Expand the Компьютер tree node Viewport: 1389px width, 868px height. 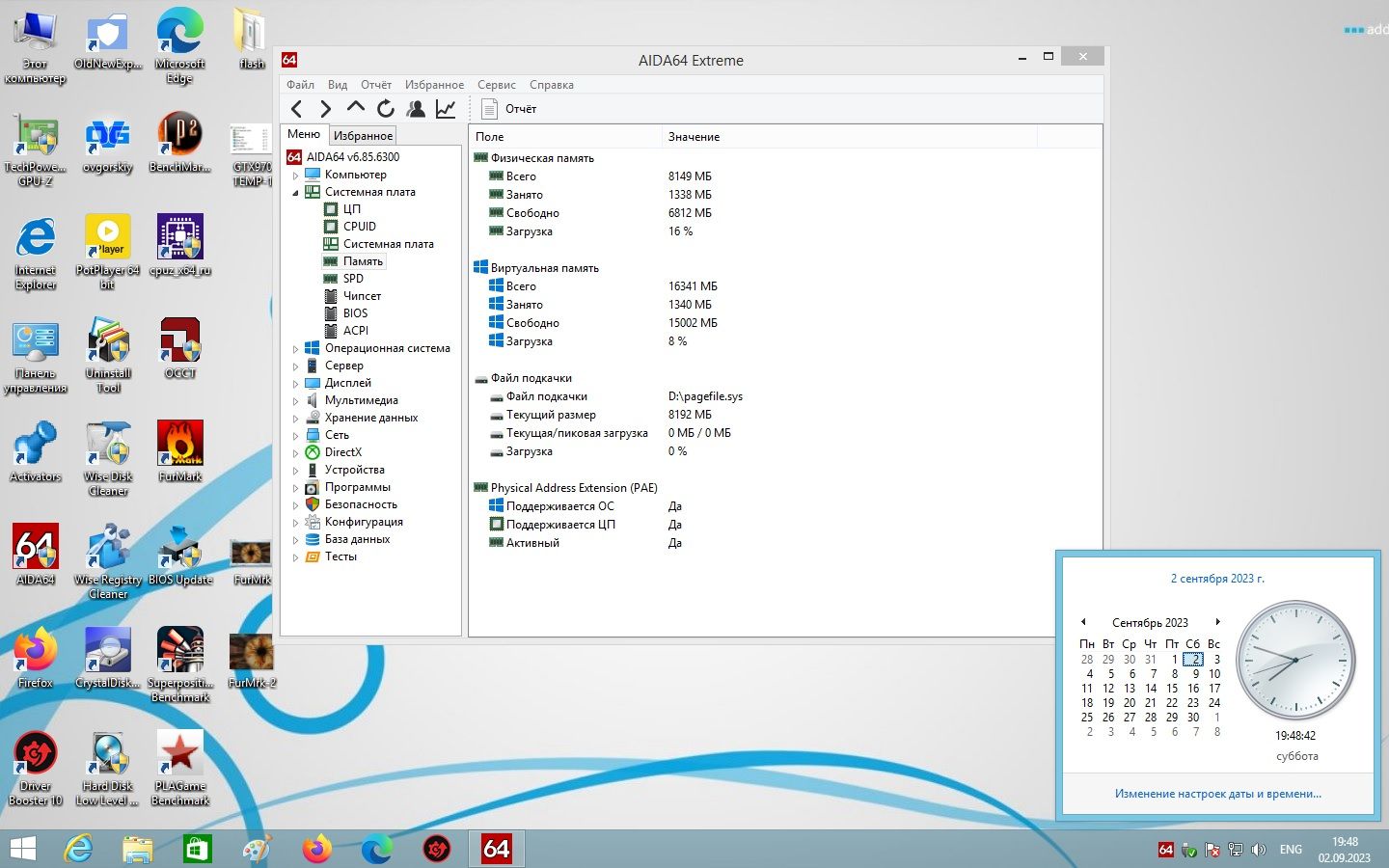pyautogui.click(x=295, y=176)
